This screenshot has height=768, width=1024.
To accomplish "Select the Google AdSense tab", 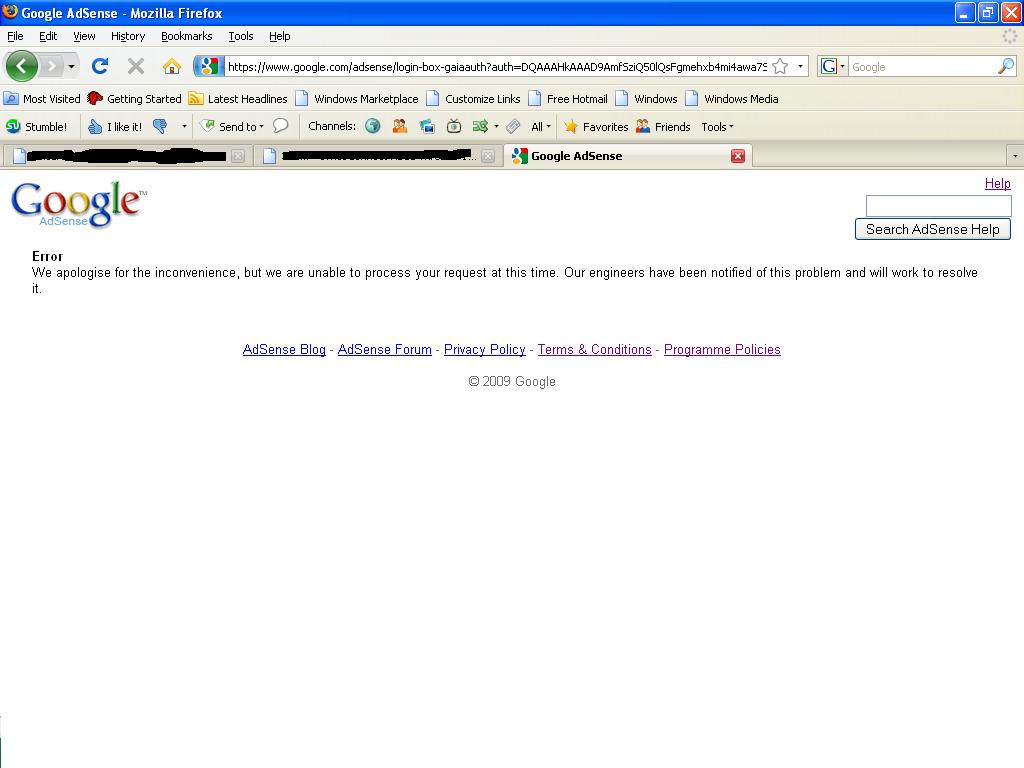I will pyautogui.click(x=628, y=155).
